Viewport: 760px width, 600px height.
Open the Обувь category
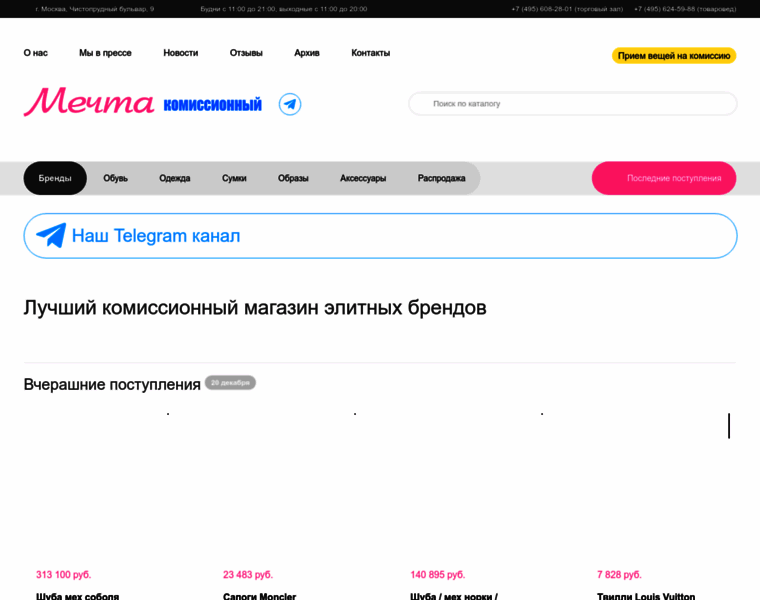point(116,178)
